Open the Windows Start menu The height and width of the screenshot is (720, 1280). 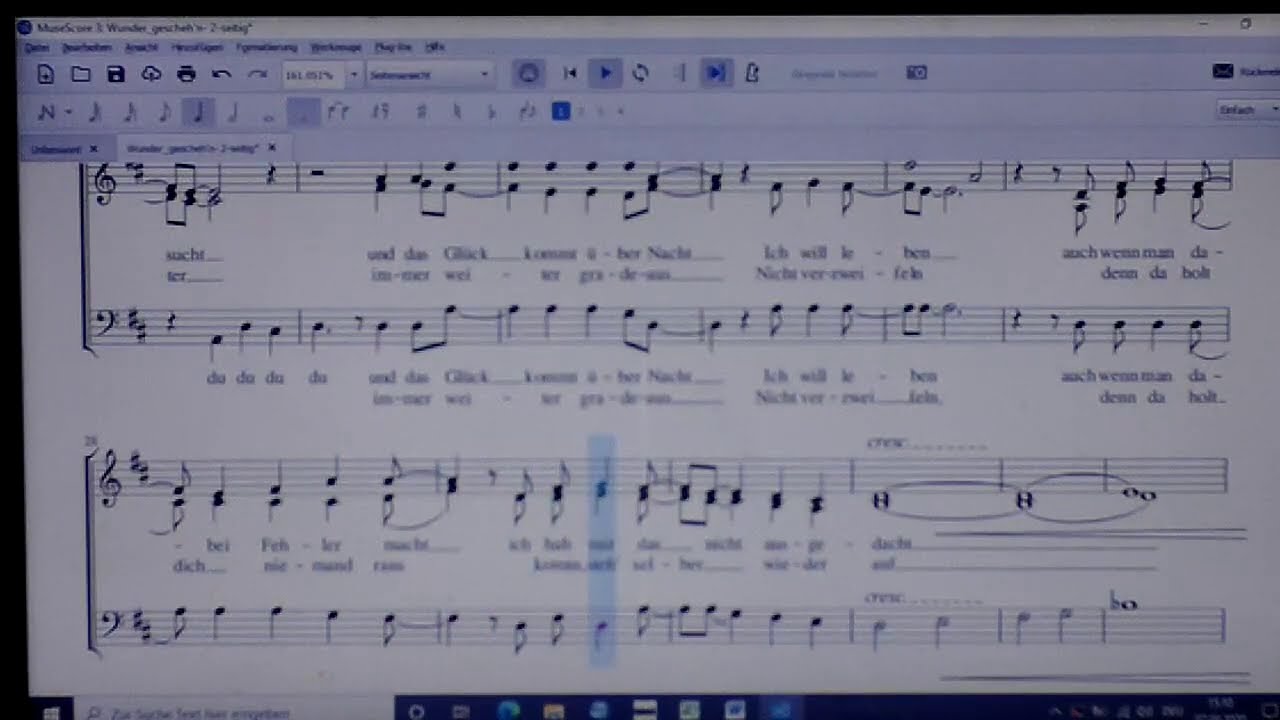52,712
